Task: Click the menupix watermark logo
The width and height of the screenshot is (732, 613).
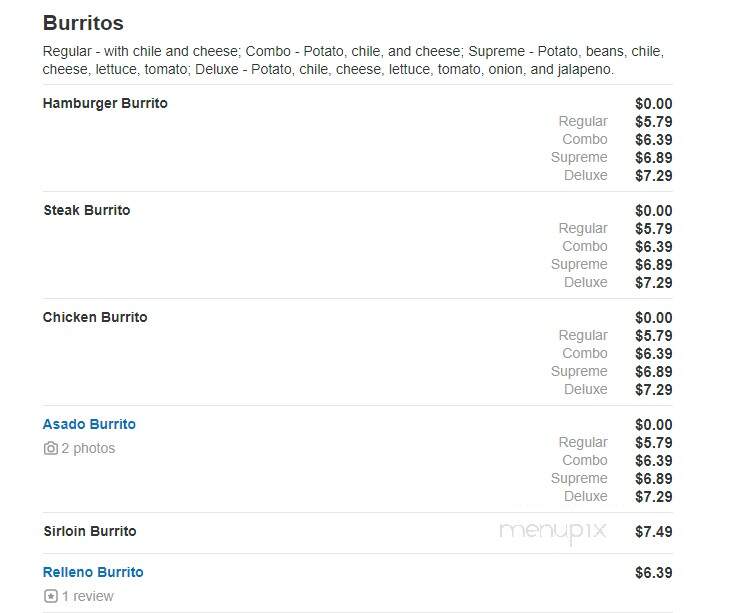Action: pyautogui.click(x=553, y=532)
